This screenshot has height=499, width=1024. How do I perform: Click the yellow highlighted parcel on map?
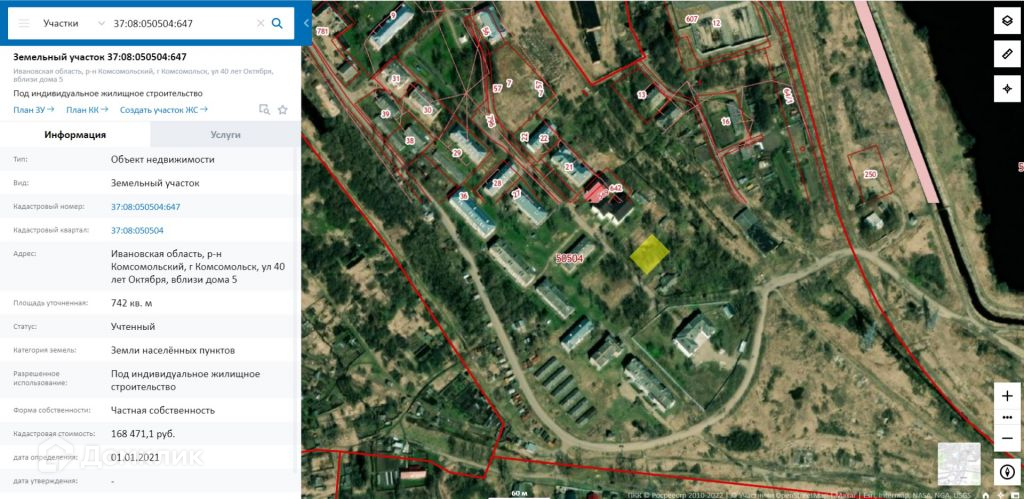coord(650,253)
